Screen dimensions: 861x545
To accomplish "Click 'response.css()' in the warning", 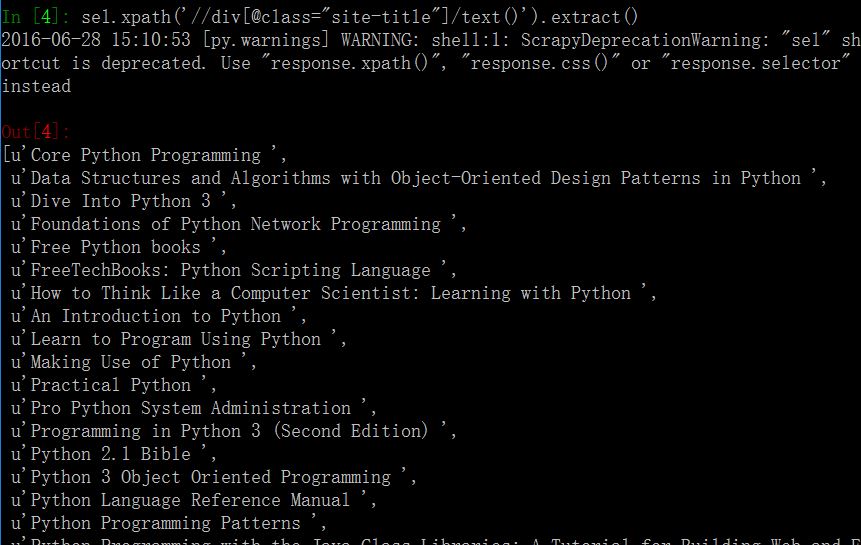I will 539,63.
